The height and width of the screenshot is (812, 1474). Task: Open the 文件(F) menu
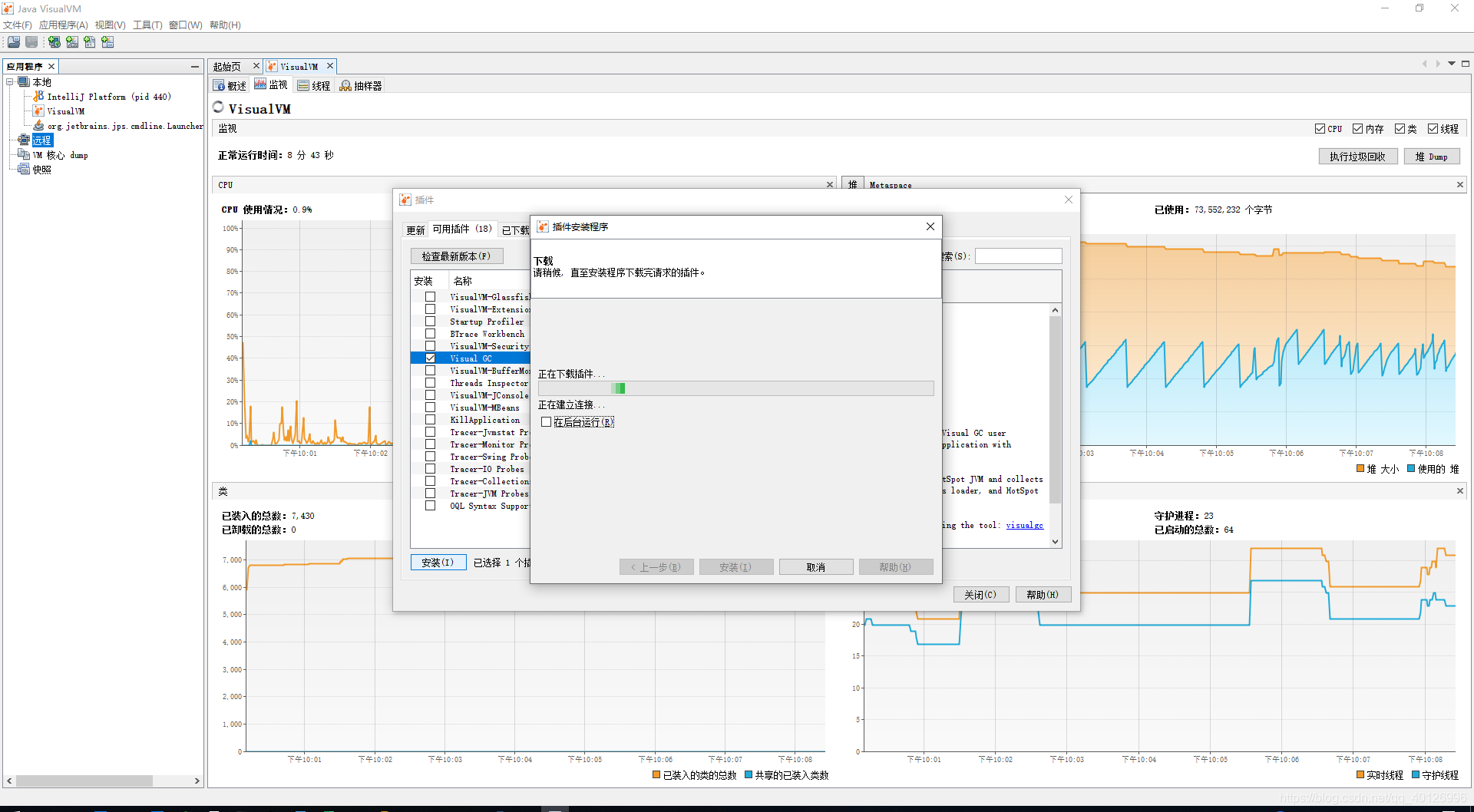[18, 25]
